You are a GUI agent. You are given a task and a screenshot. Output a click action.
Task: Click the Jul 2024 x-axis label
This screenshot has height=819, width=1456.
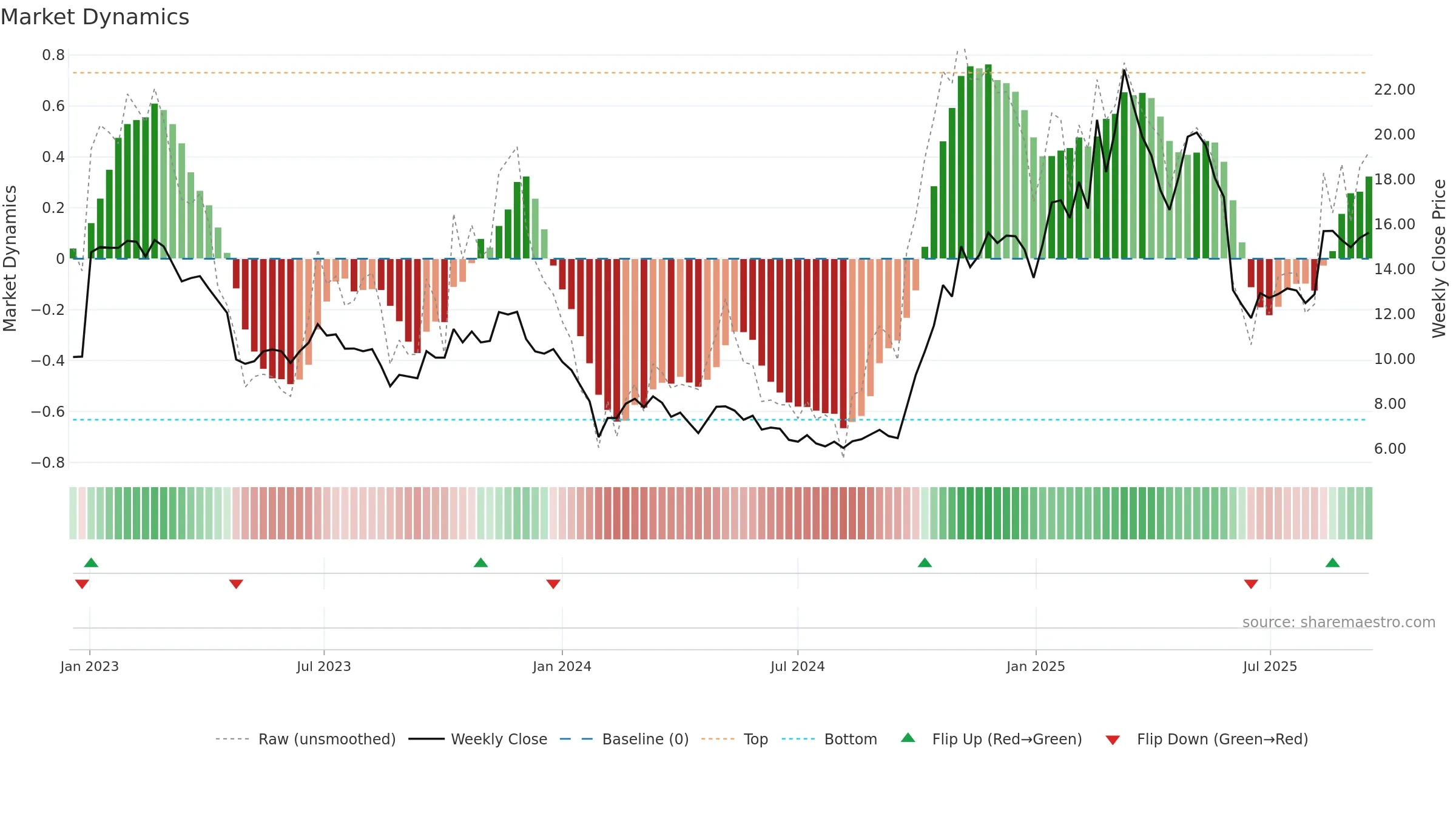(797, 666)
